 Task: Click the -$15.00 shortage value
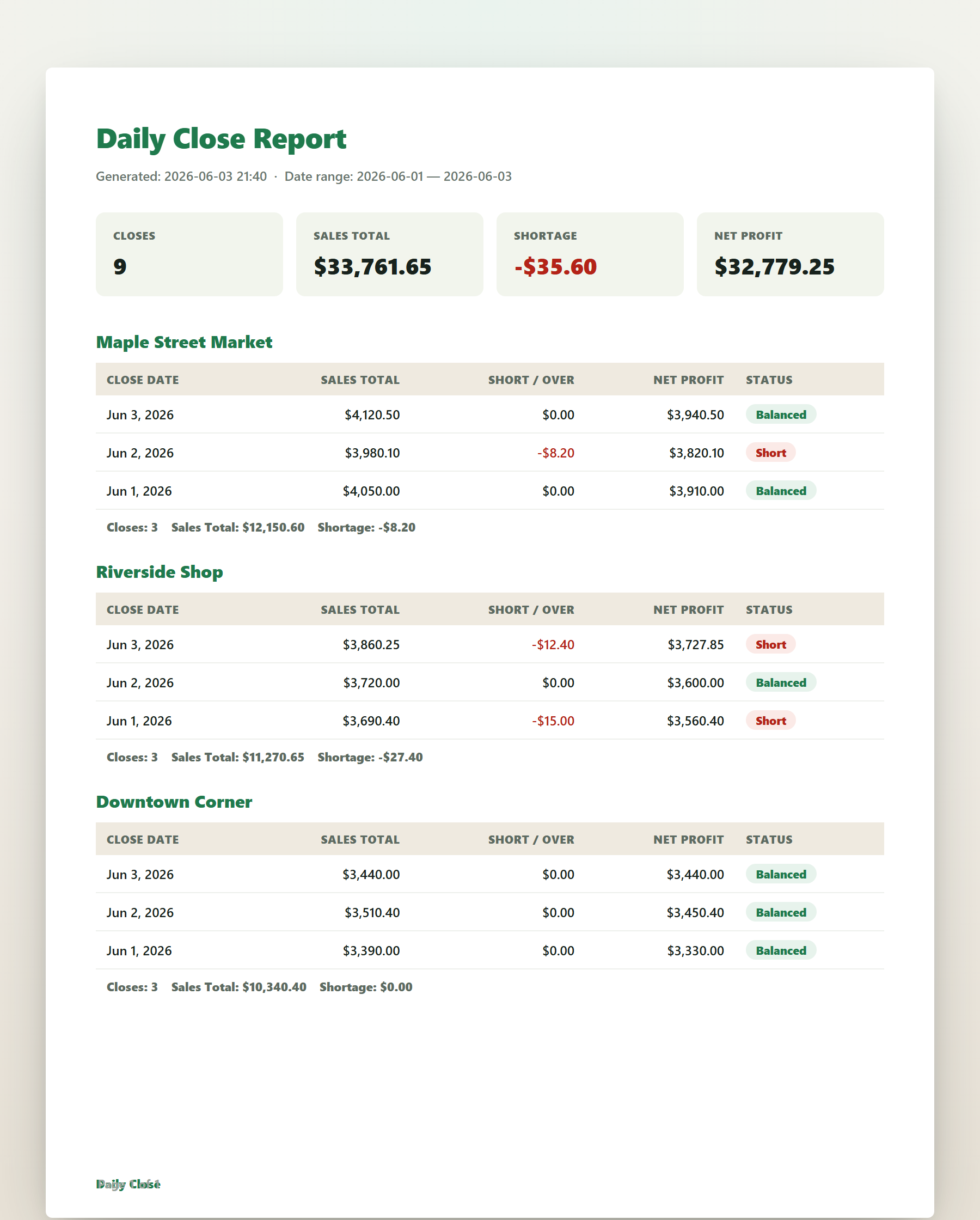coord(553,721)
